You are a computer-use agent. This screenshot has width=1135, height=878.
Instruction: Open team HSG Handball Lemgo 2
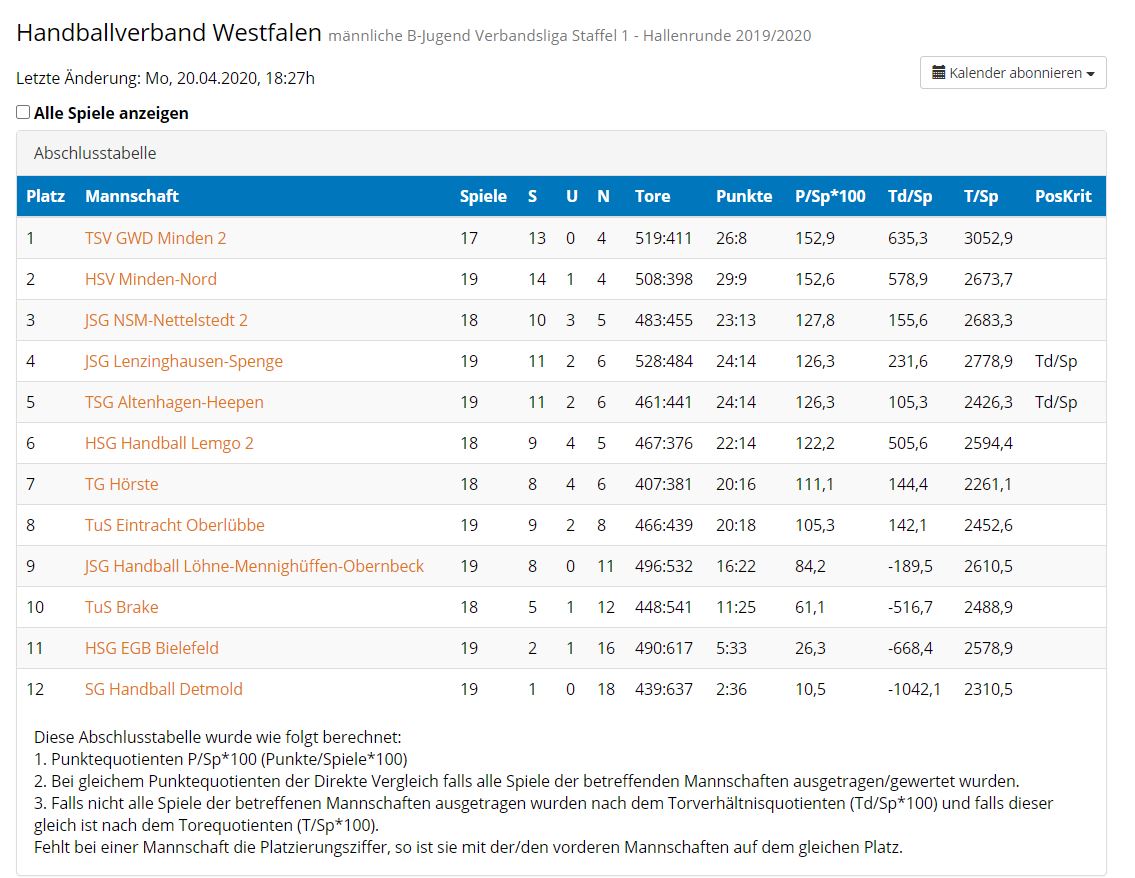(169, 443)
